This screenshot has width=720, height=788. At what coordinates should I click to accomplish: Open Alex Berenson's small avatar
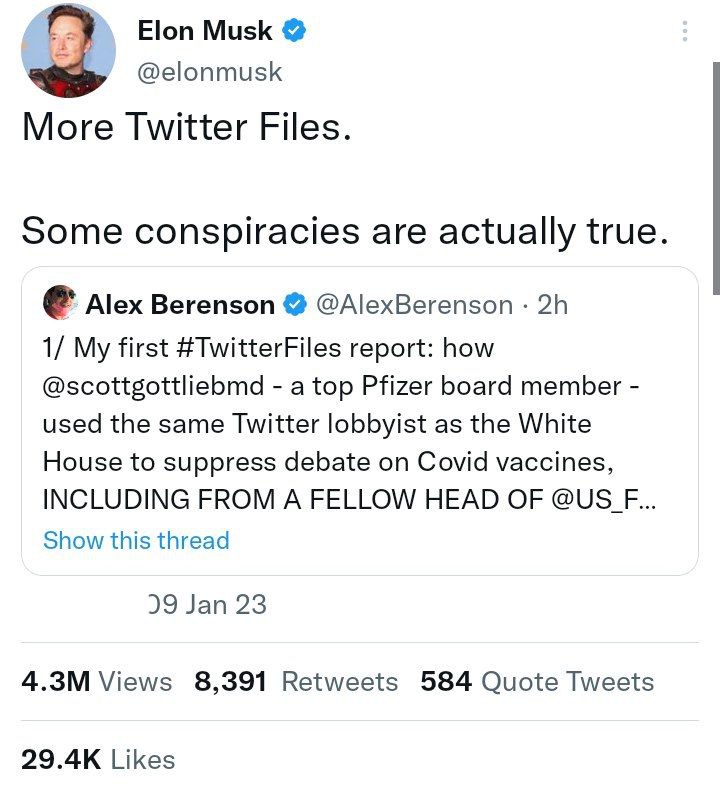60,302
